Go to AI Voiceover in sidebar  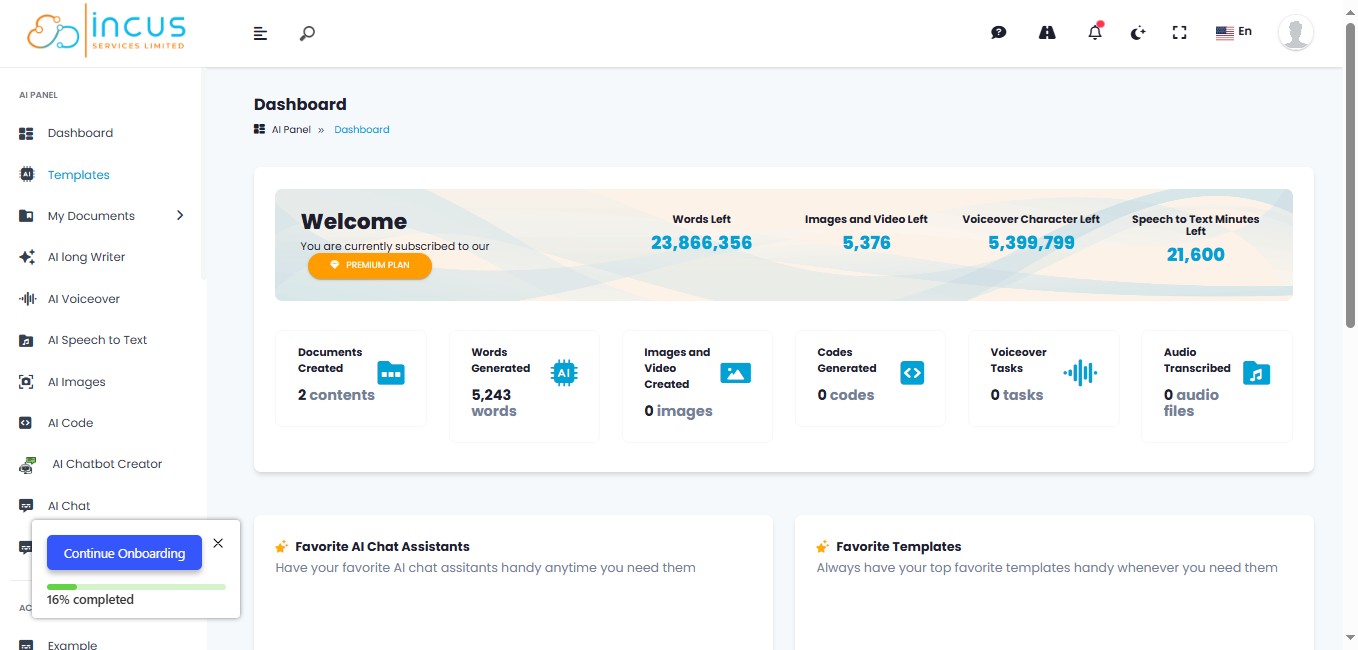[83, 299]
